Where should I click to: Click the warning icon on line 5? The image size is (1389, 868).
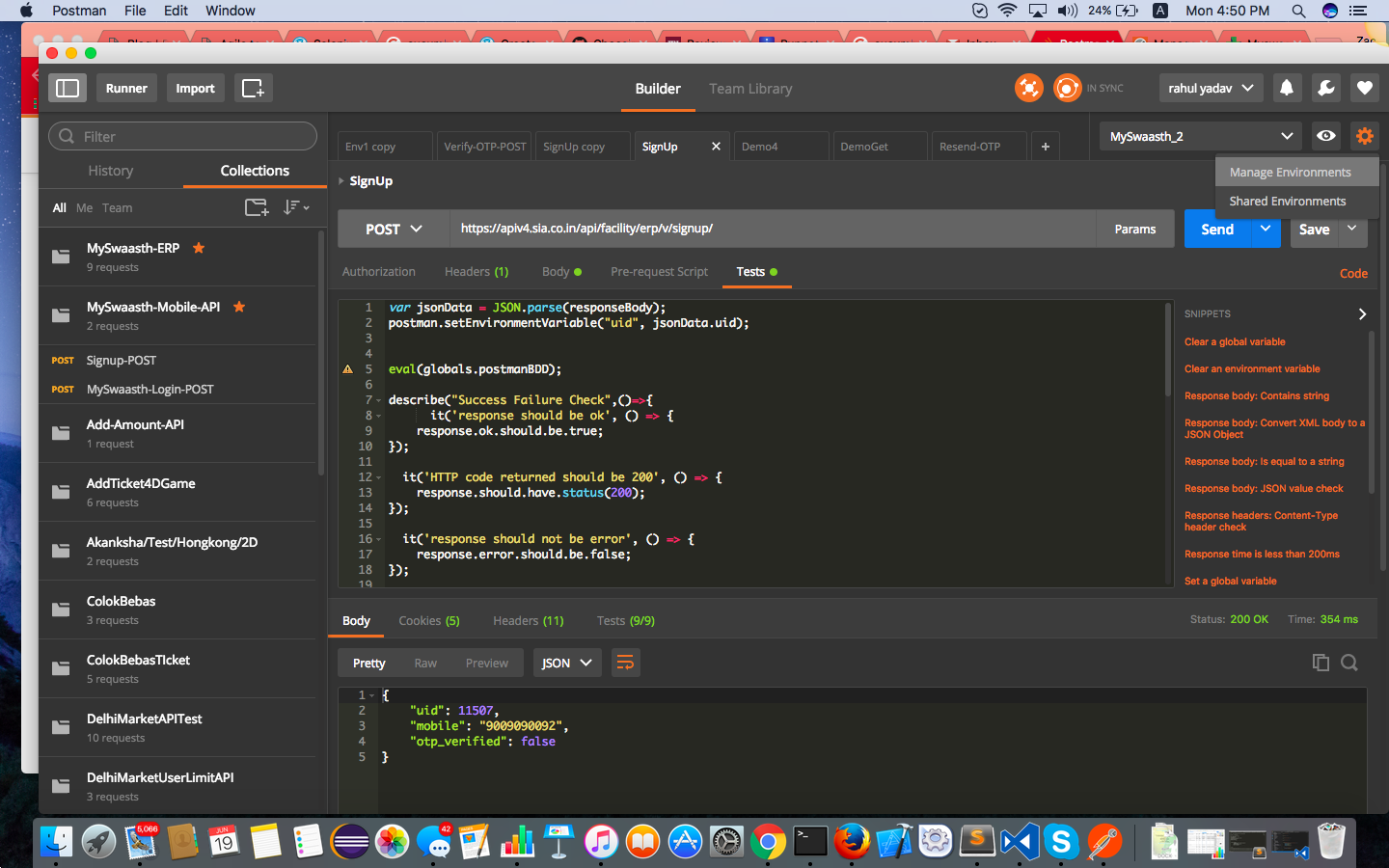pyautogui.click(x=348, y=369)
